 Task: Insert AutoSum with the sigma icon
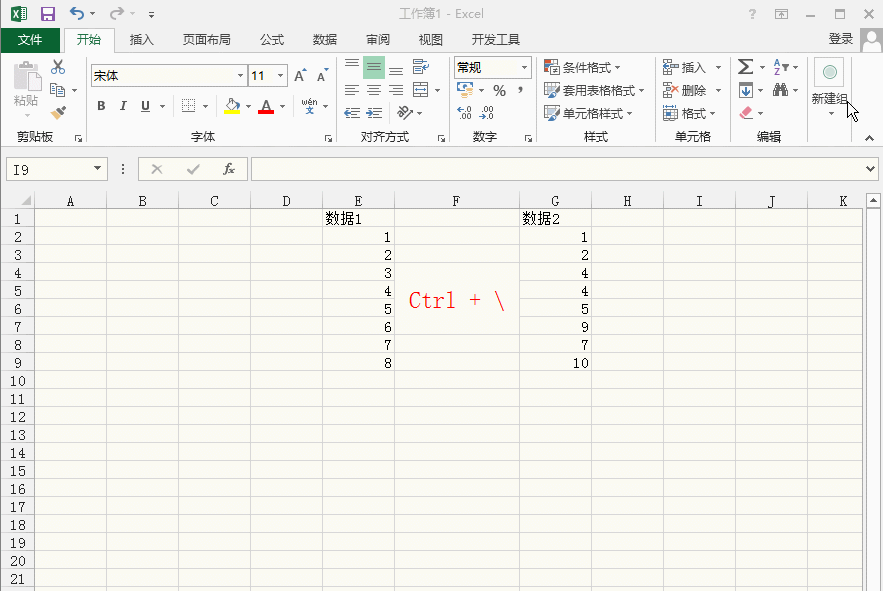pyautogui.click(x=746, y=67)
